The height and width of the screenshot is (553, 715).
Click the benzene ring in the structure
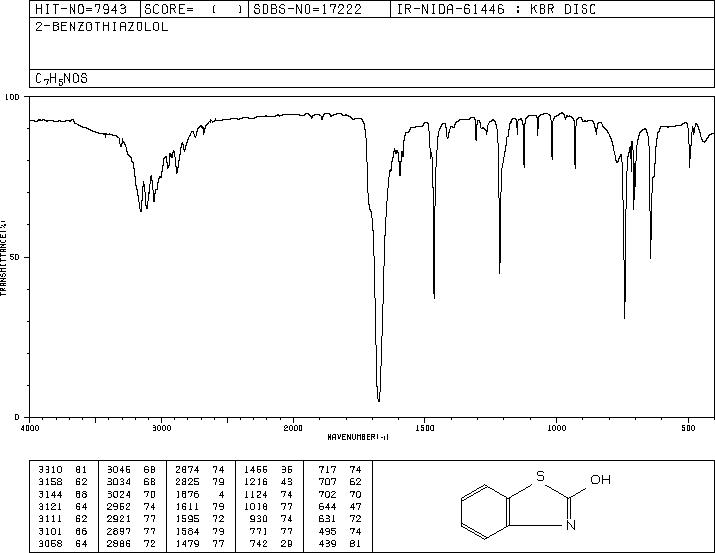pyautogui.click(x=484, y=512)
